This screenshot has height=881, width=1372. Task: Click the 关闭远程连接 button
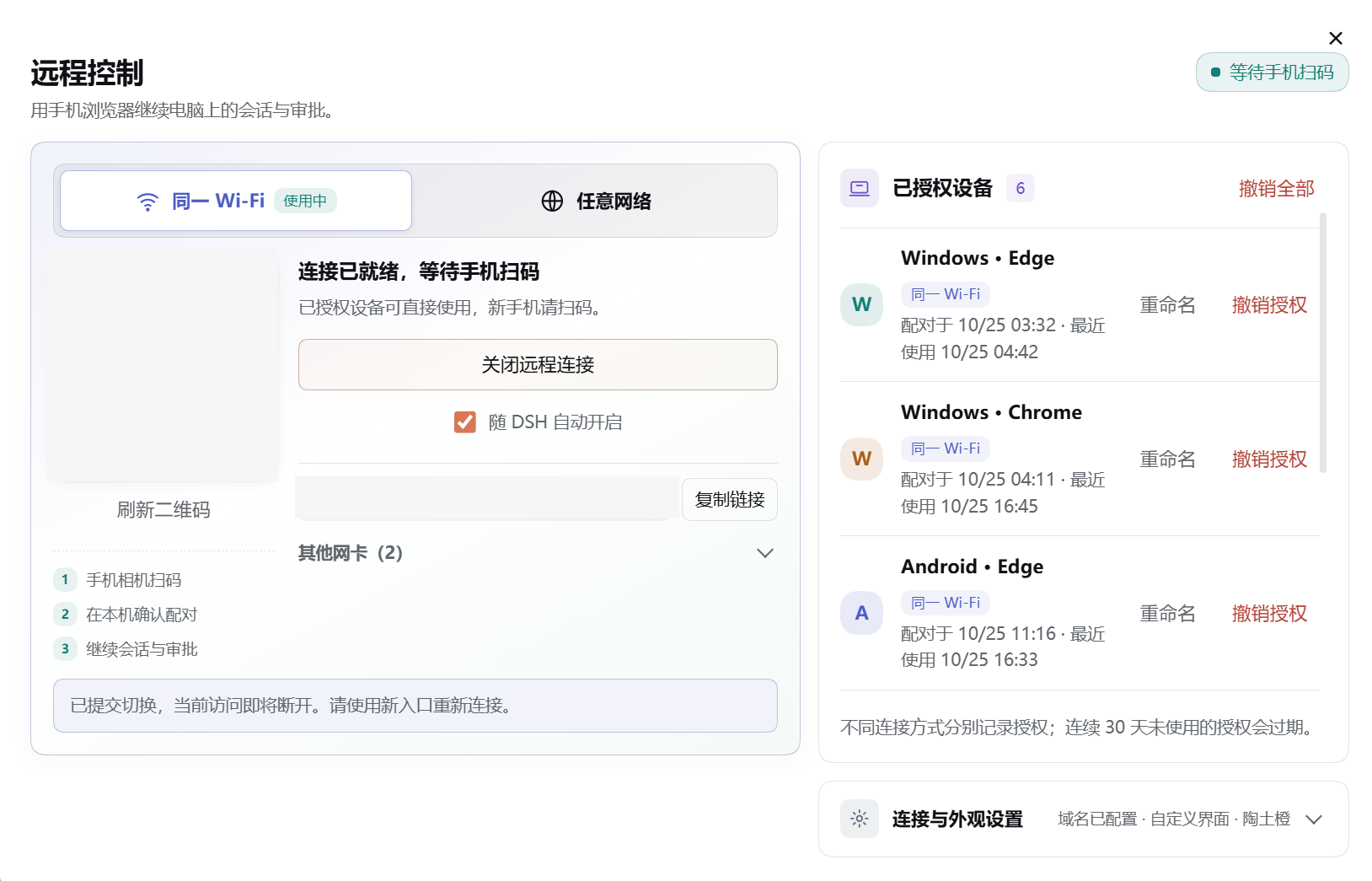538,364
